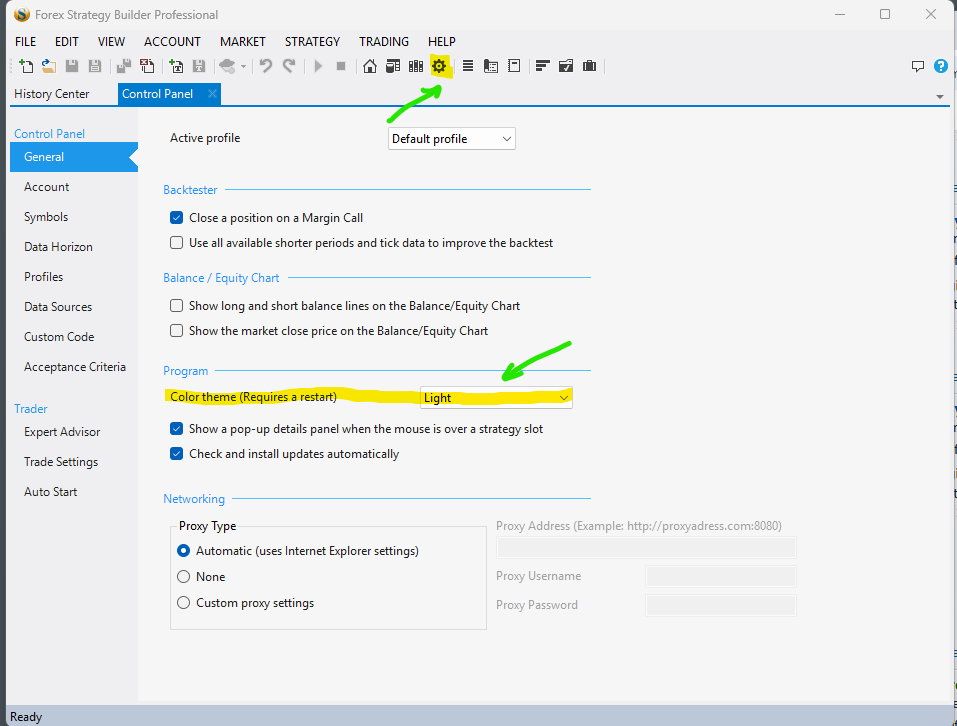957x726 pixels.
Task: Open the FILE menu
Action: tap(26, 41)
